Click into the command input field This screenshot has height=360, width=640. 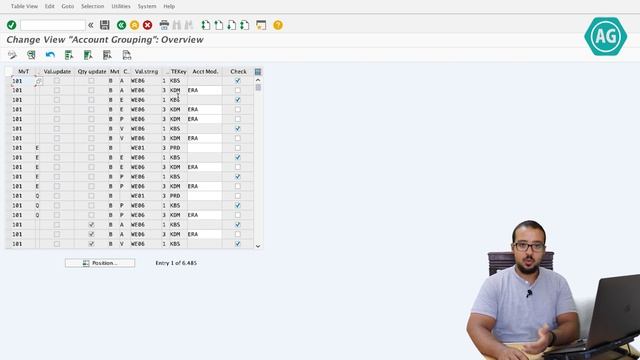coord(53,25)
